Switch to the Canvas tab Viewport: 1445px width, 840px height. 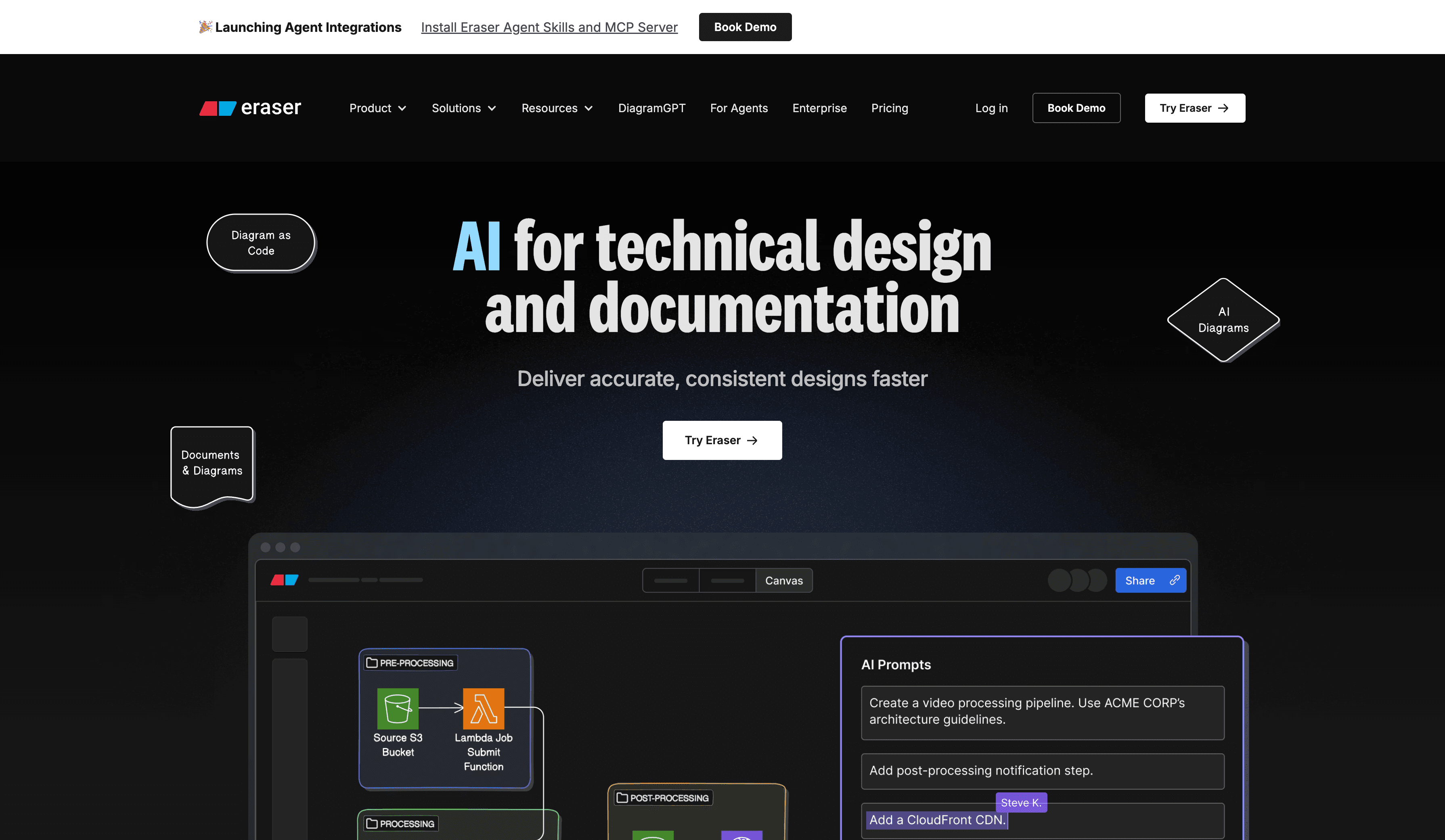(x=783, y=581)
